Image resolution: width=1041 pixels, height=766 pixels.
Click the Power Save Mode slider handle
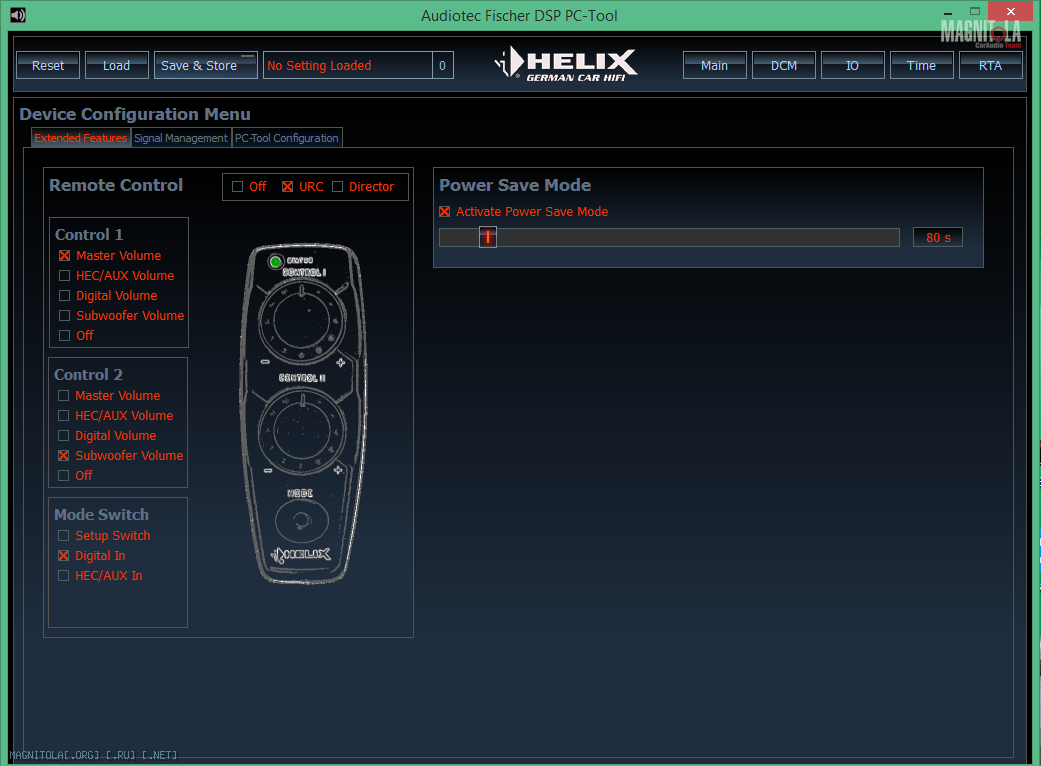coord(488,237)
